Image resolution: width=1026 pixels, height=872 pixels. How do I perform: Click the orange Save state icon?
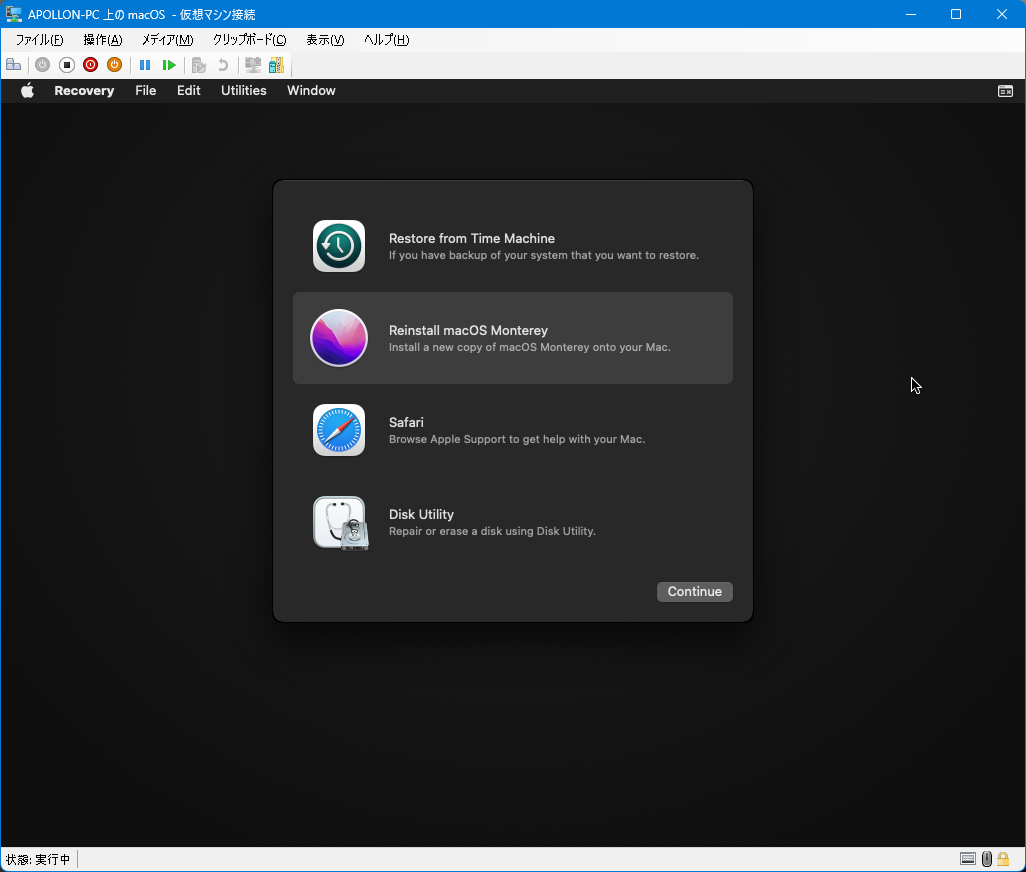[x=114, y=65]
